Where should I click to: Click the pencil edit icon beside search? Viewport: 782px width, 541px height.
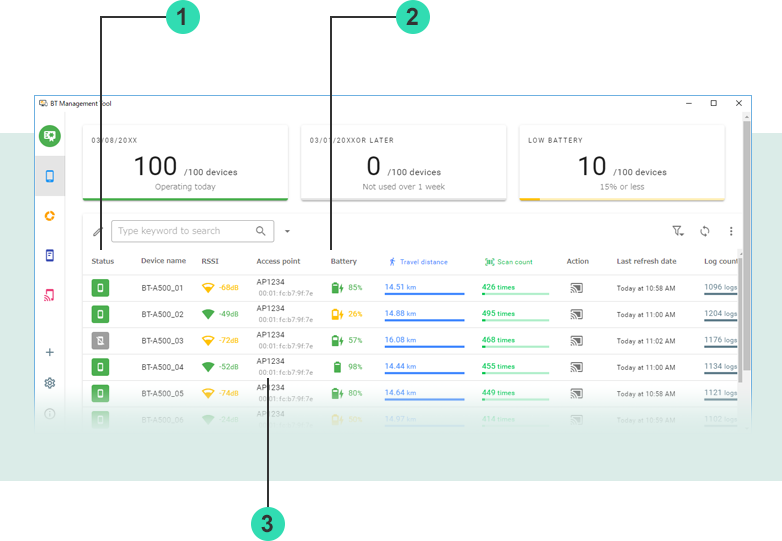(x=98, y=232)
